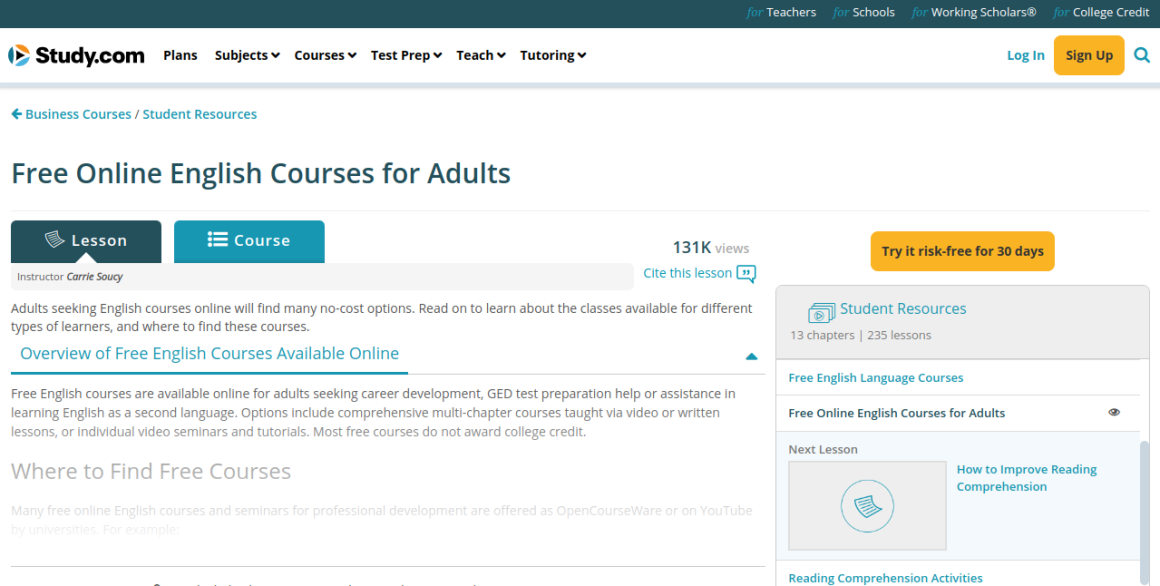Open the search magnifier icon

click(x=1141, y=55)
